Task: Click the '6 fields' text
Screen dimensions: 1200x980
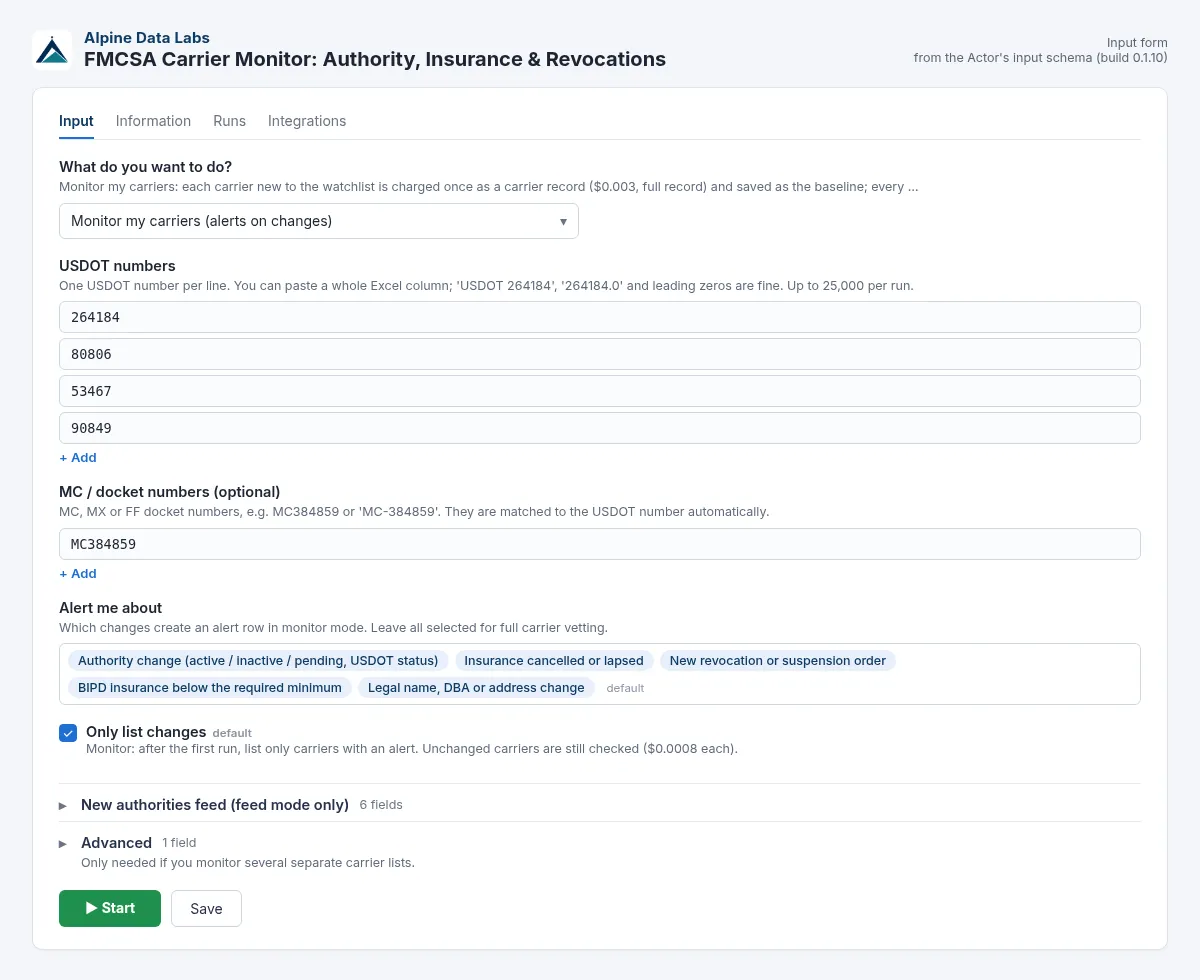Action: pos(381,805)
